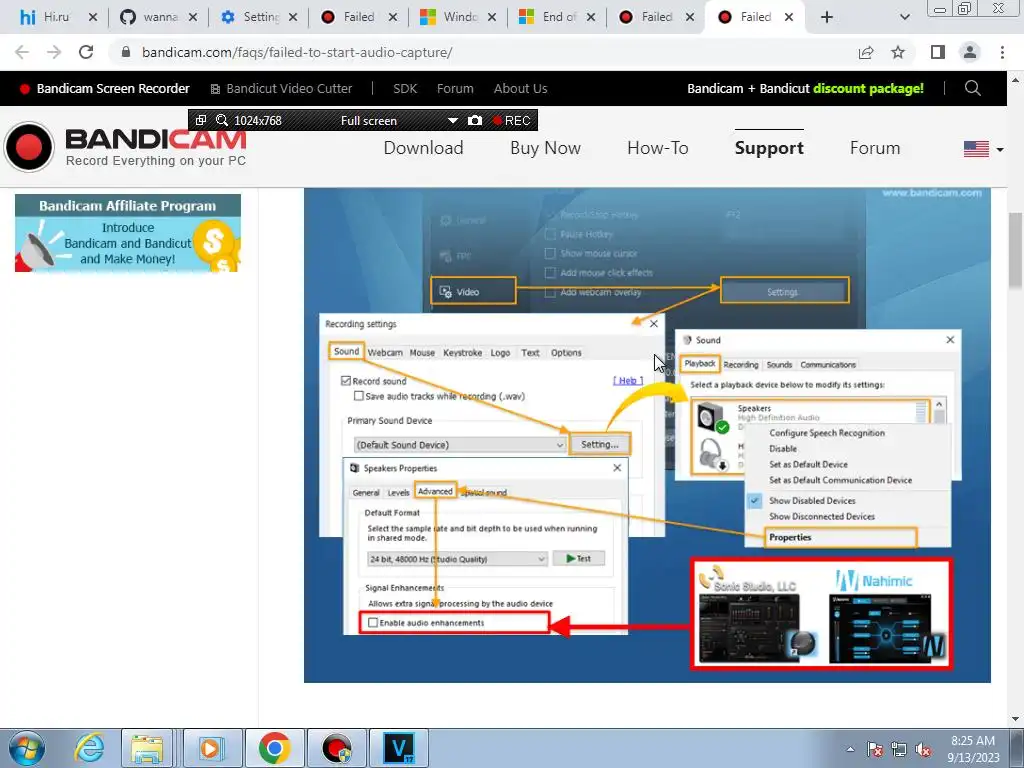Open Bandicam Screen Recorder top link
This screenshot has height=768, width=1024.
[104, 88]
